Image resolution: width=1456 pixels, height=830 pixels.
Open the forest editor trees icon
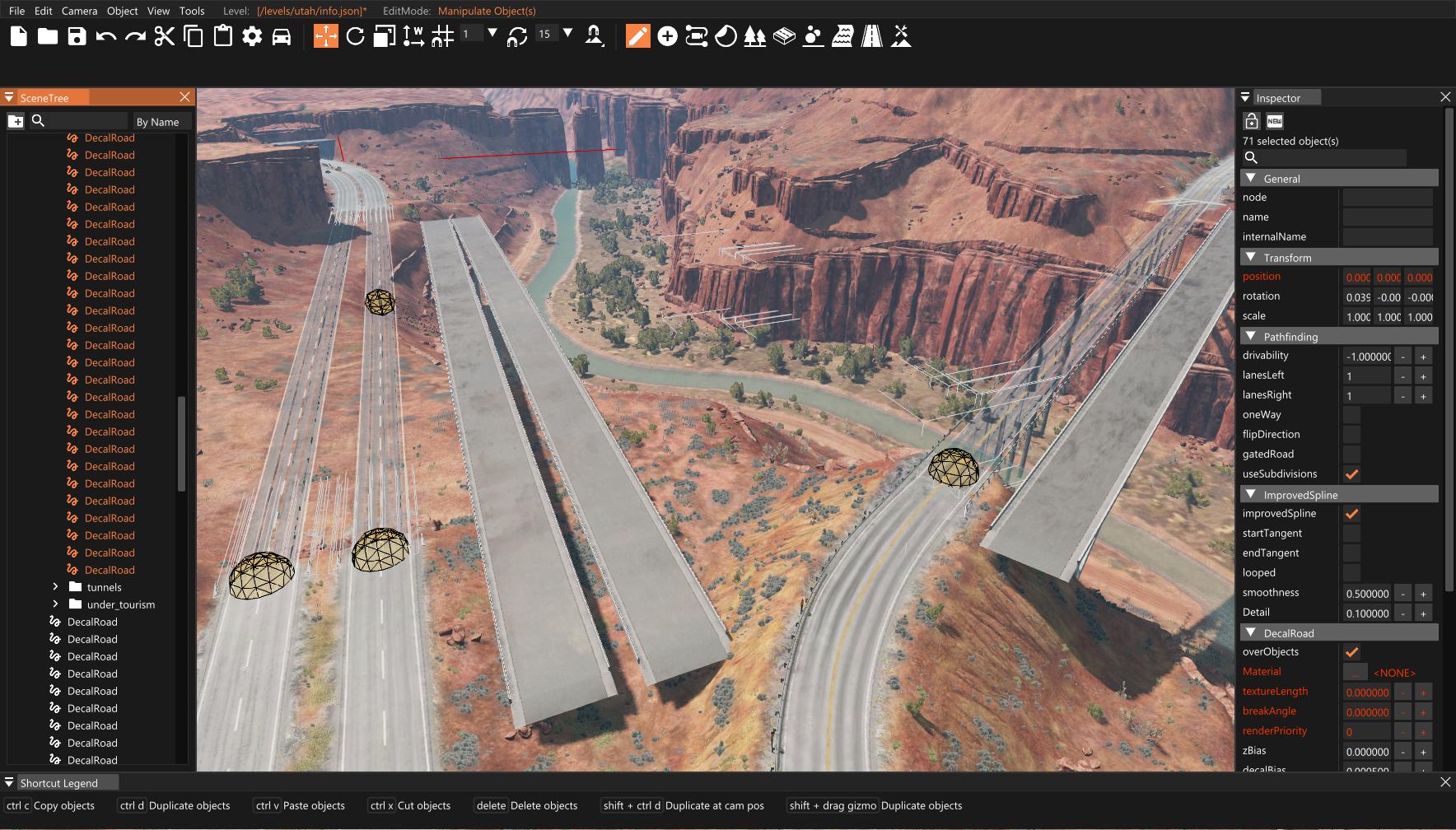754,36
